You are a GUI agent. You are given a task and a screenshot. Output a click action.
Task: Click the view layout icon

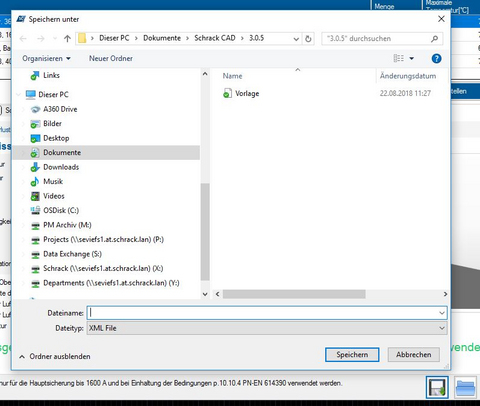pos(399,59)
